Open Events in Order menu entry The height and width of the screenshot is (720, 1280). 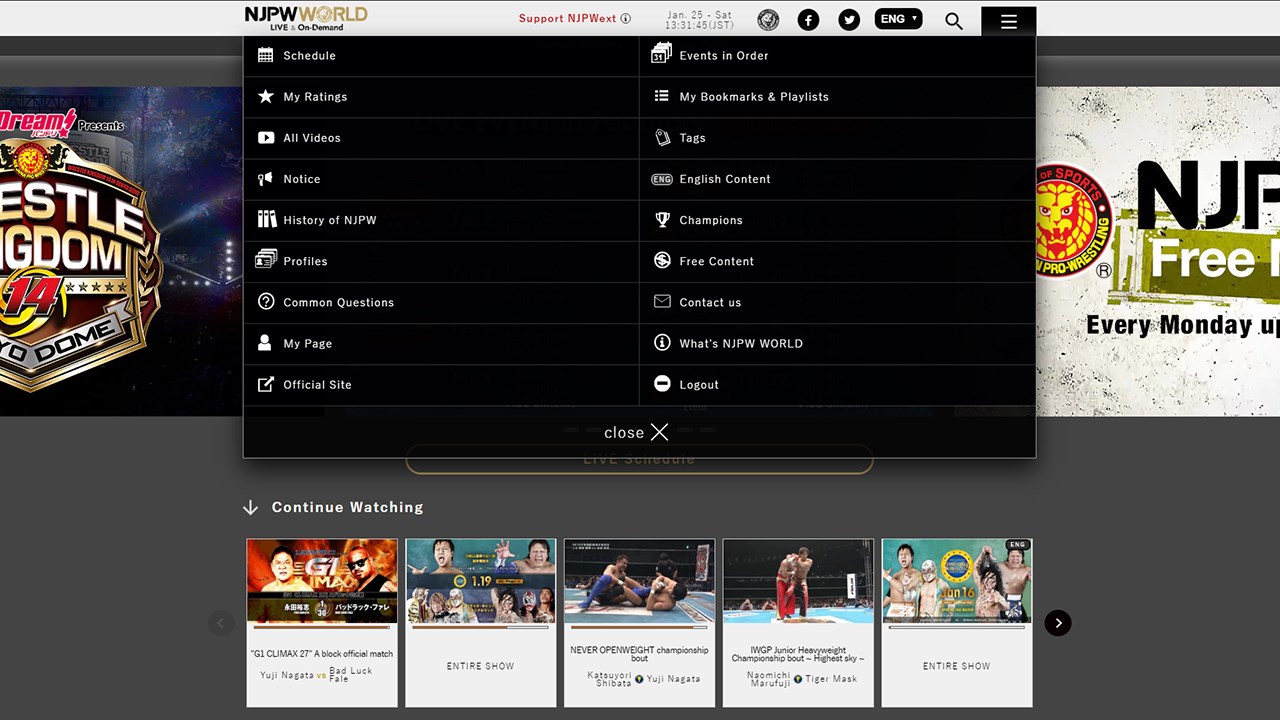pos(837,56)
